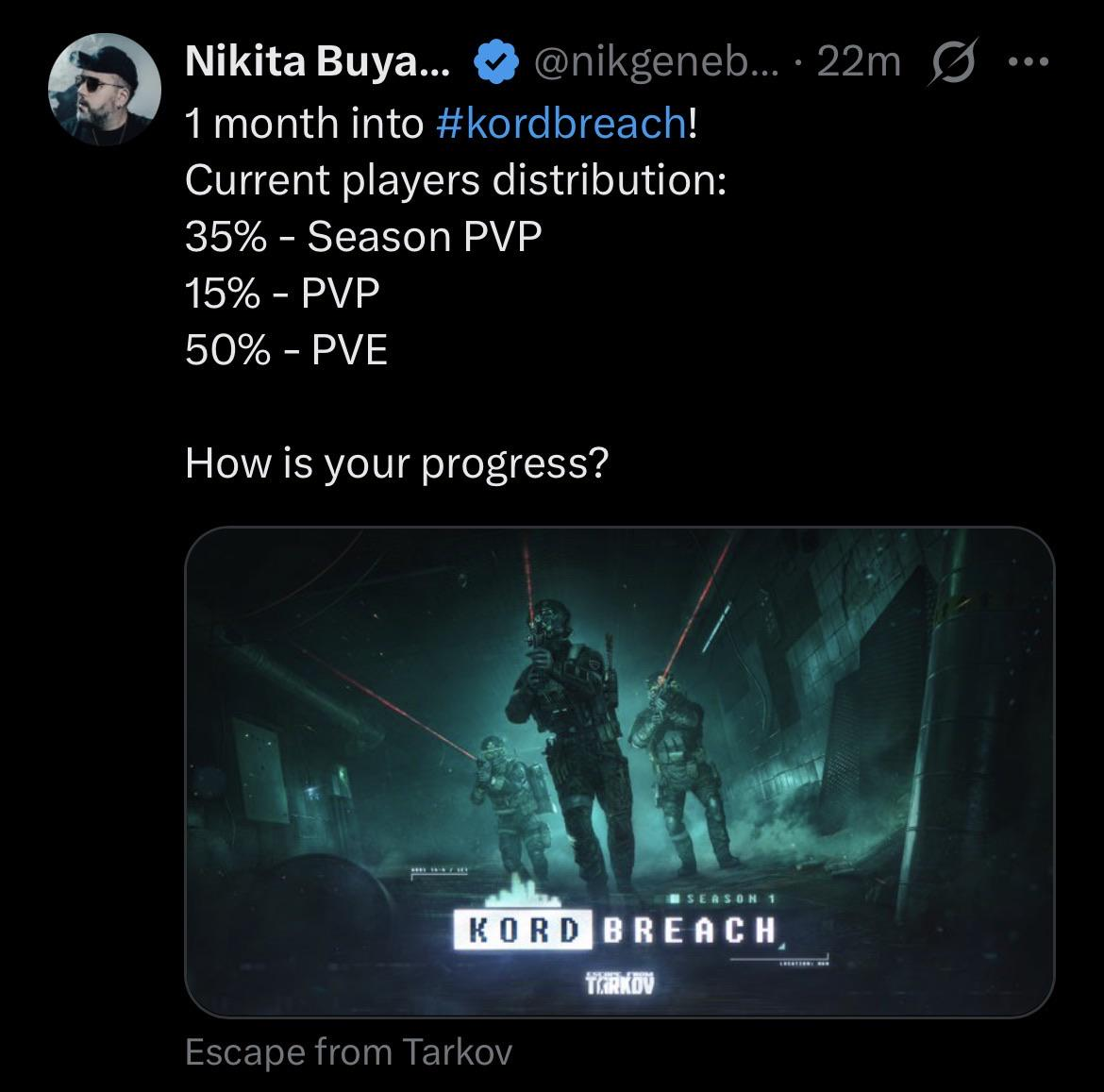The height and width of the screenshot is (1092, 1104).
Task: Open the Grok slashed-circle icon
Action: pyautogui.click(x=954, y=62)
